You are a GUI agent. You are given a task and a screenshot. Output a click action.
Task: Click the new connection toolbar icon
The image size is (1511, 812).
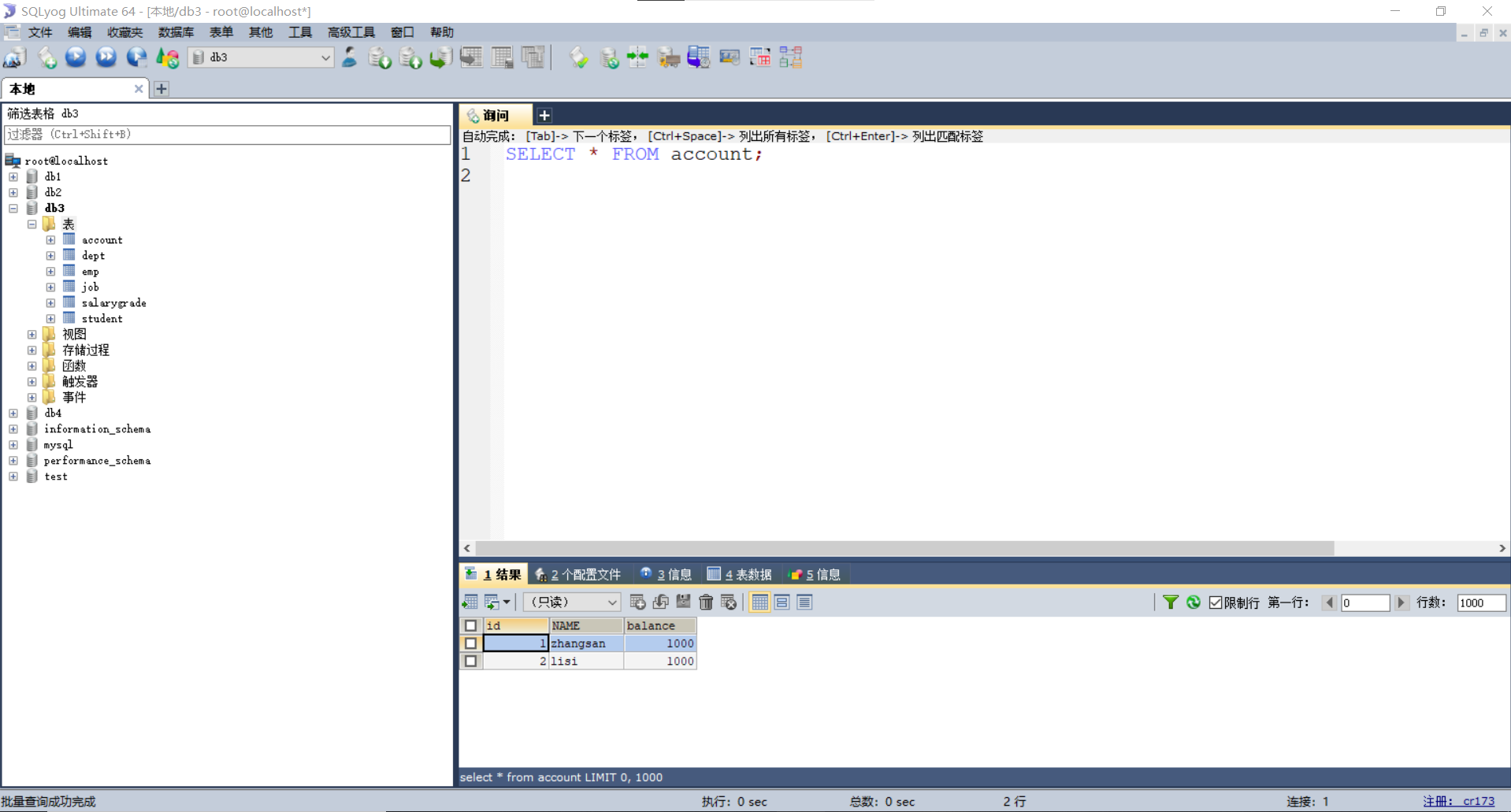(x=16, y=57)
